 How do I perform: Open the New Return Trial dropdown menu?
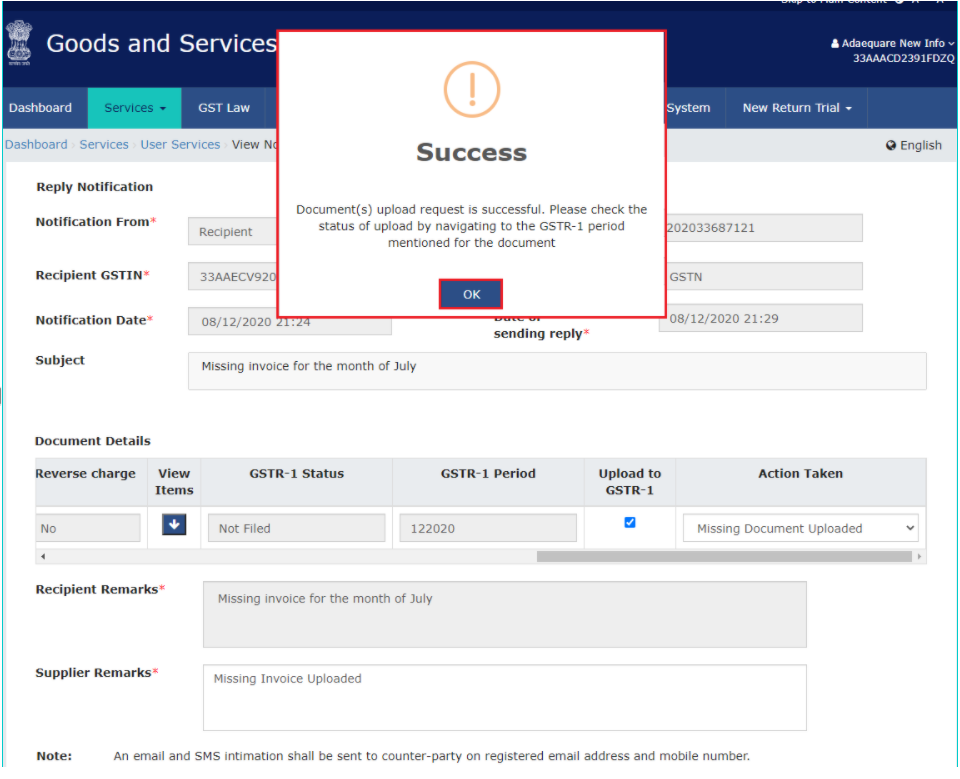[x=797, y=108]
